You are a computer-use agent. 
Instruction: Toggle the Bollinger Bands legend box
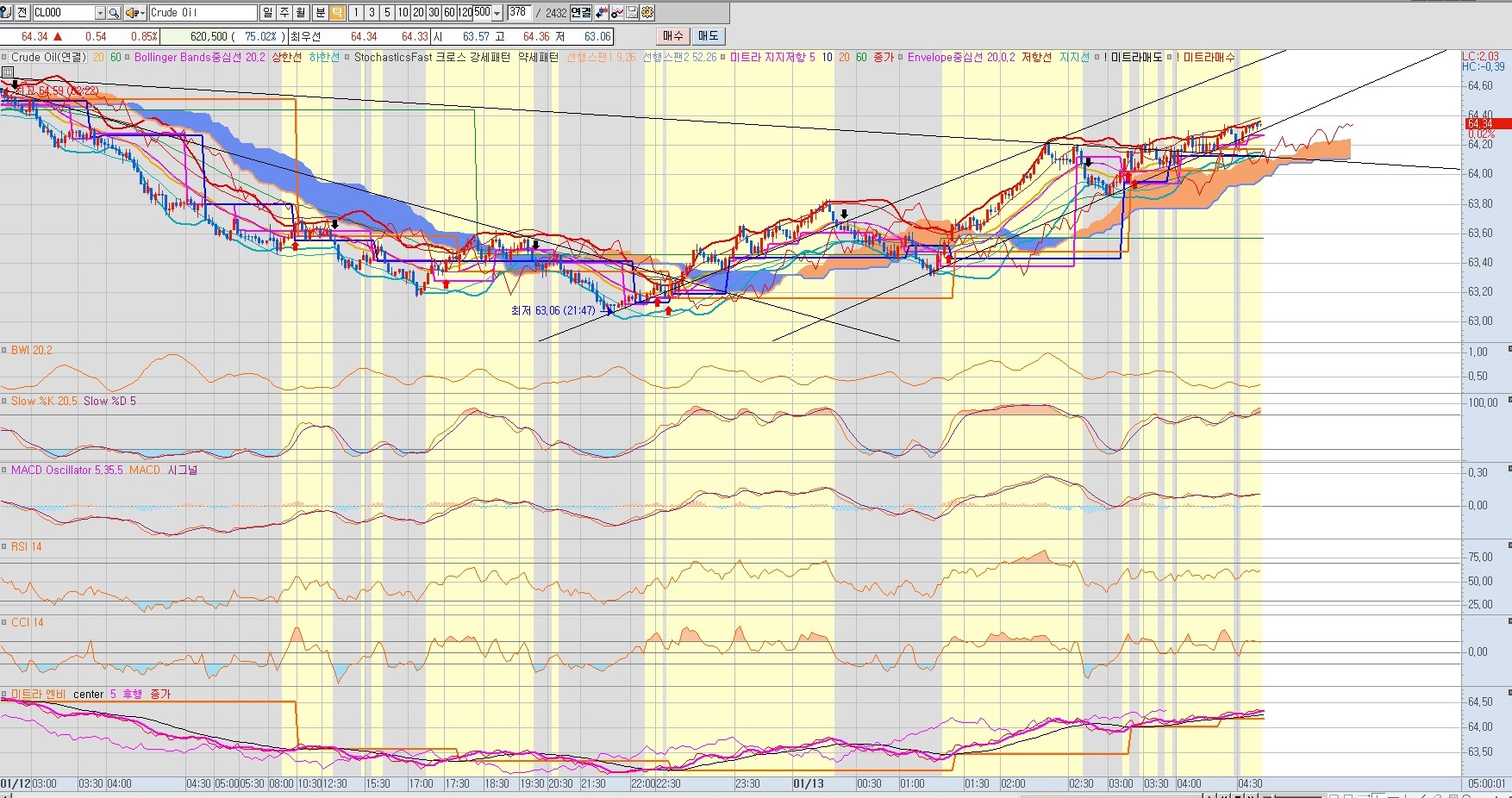(128, 58)
